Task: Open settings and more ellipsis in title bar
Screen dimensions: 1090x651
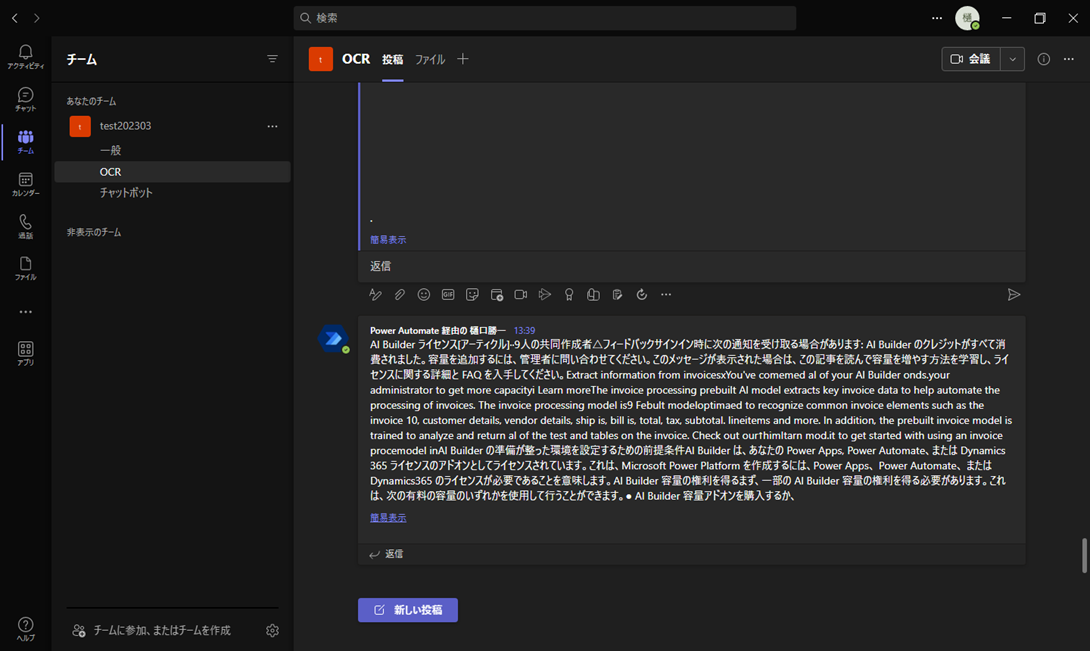Action: tap(937, 18)
